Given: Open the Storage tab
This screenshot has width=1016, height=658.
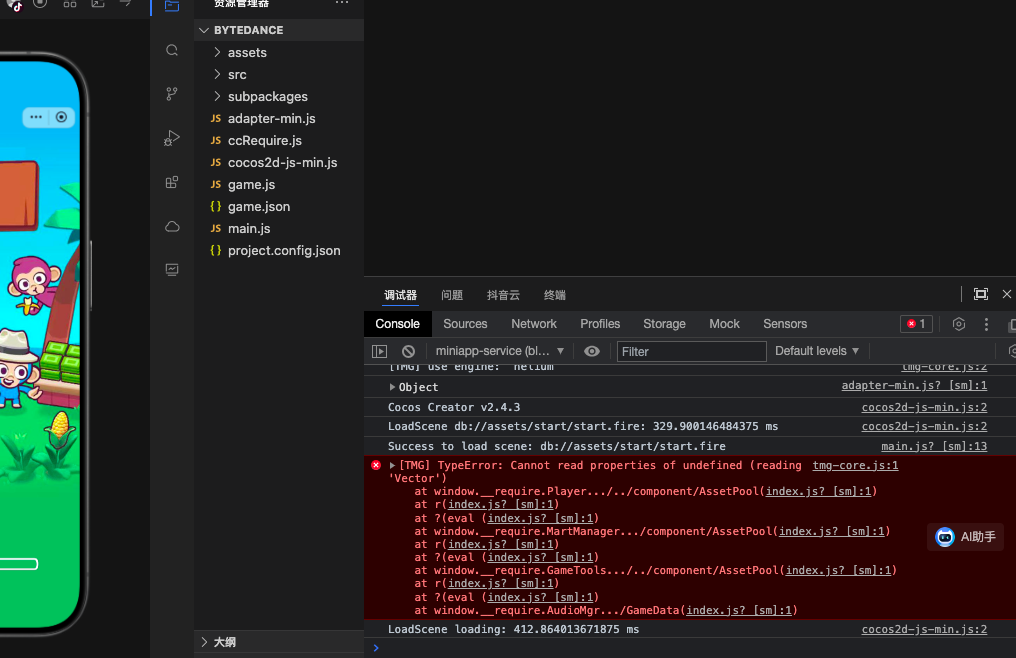Looking at the screenshot, I should [x=664, y=324].
